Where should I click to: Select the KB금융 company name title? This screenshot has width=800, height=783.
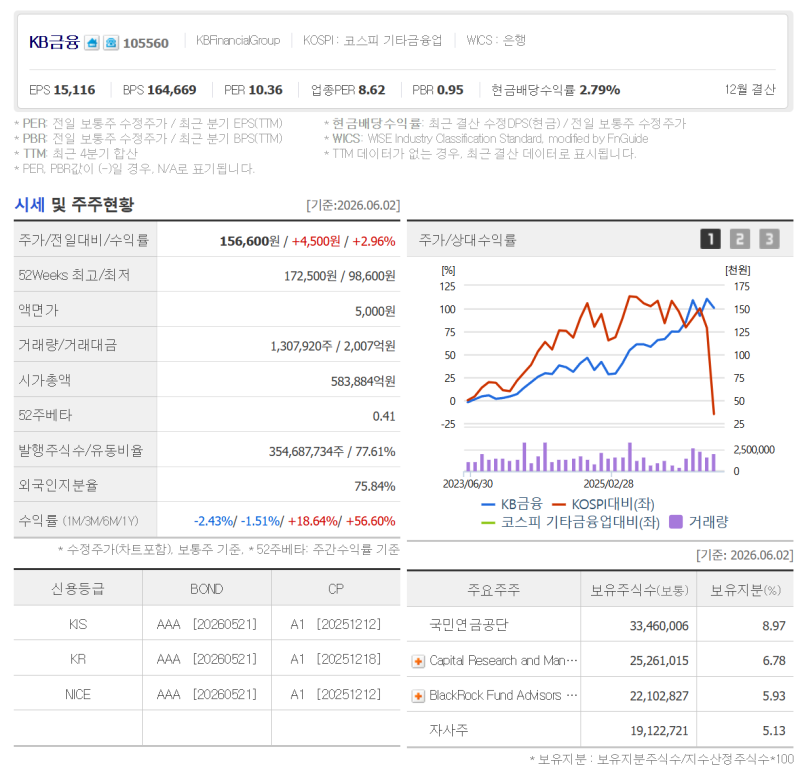pos(54,42)
